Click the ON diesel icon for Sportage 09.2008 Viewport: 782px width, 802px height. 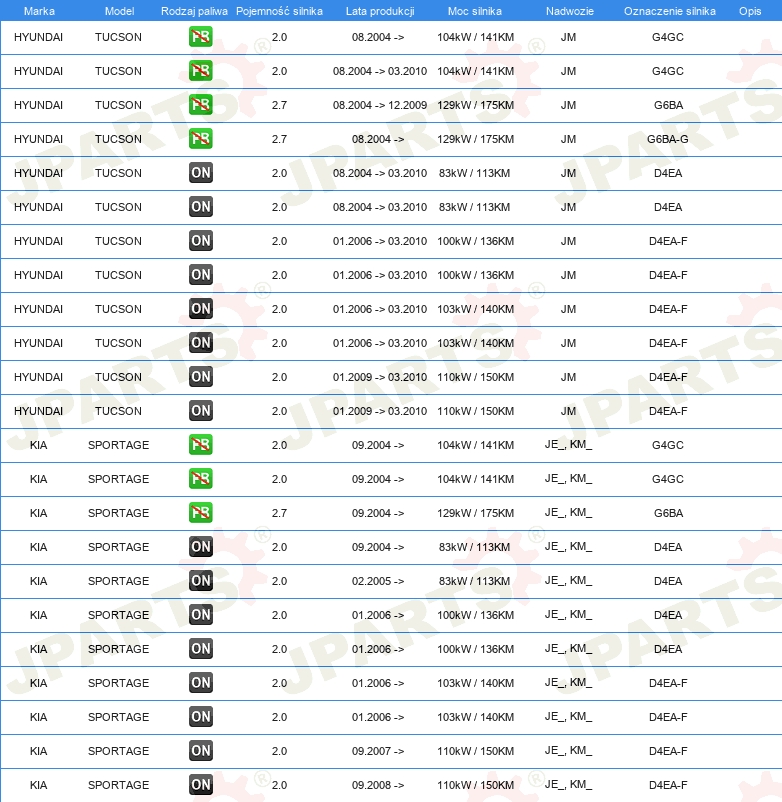pyautogui.click(x=200, y=785)
